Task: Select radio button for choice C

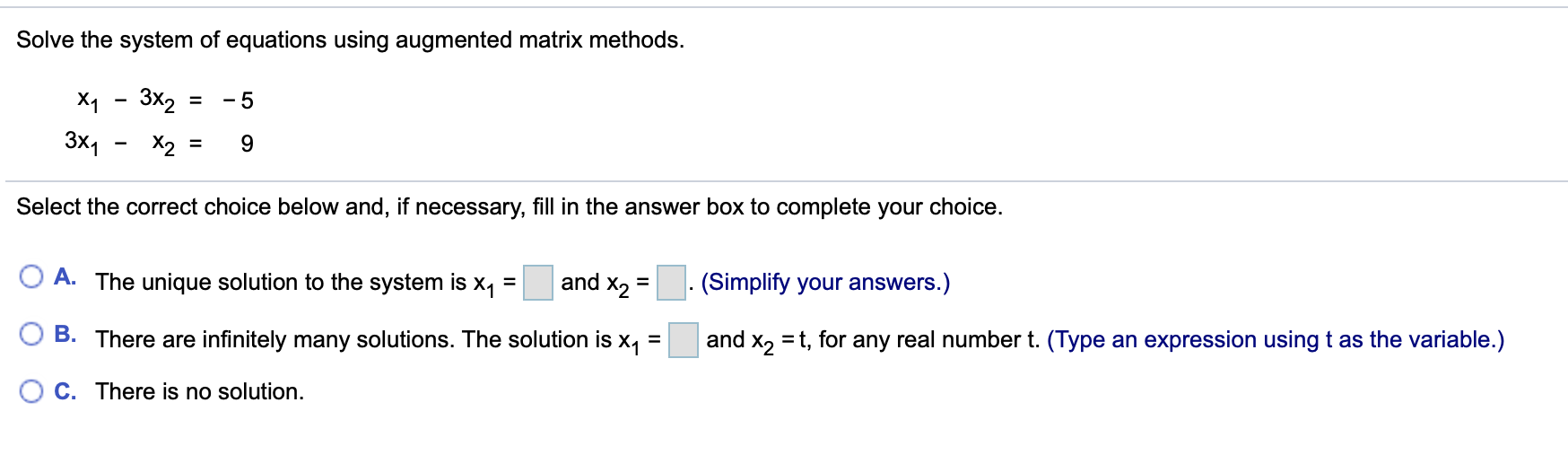Action: click(x=31, y=391)
